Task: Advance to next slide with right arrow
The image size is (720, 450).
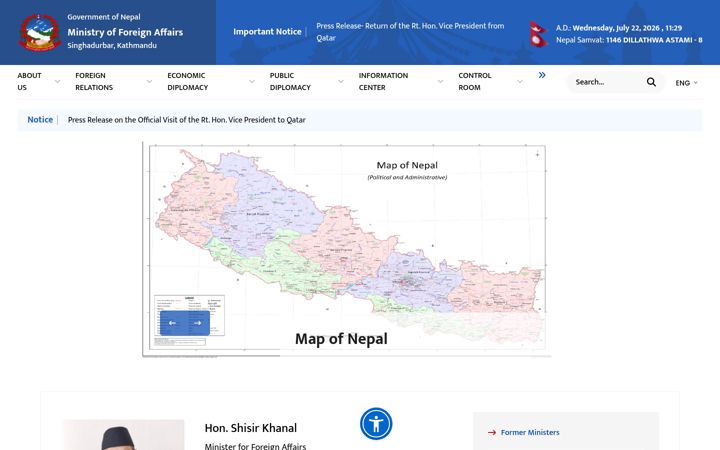Action: pyautogui.click(x=197, y=323)
